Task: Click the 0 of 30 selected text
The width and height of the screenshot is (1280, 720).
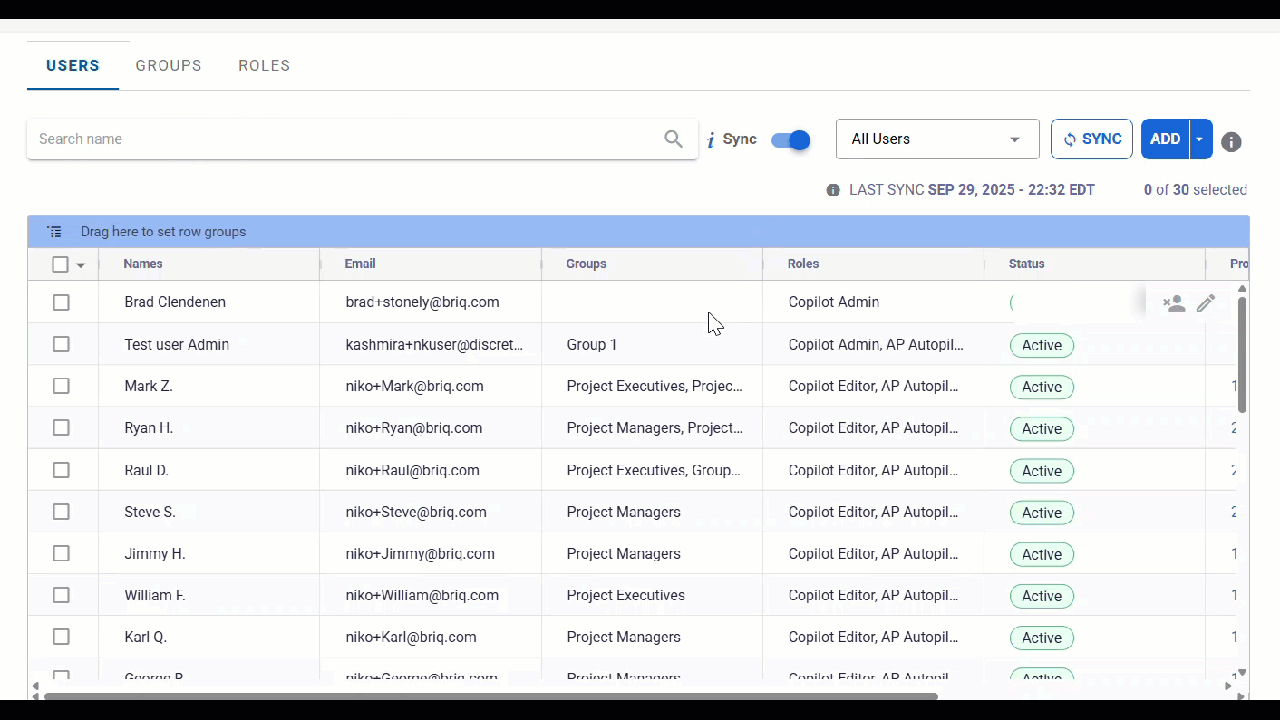Action: (x=1195, y=190)
